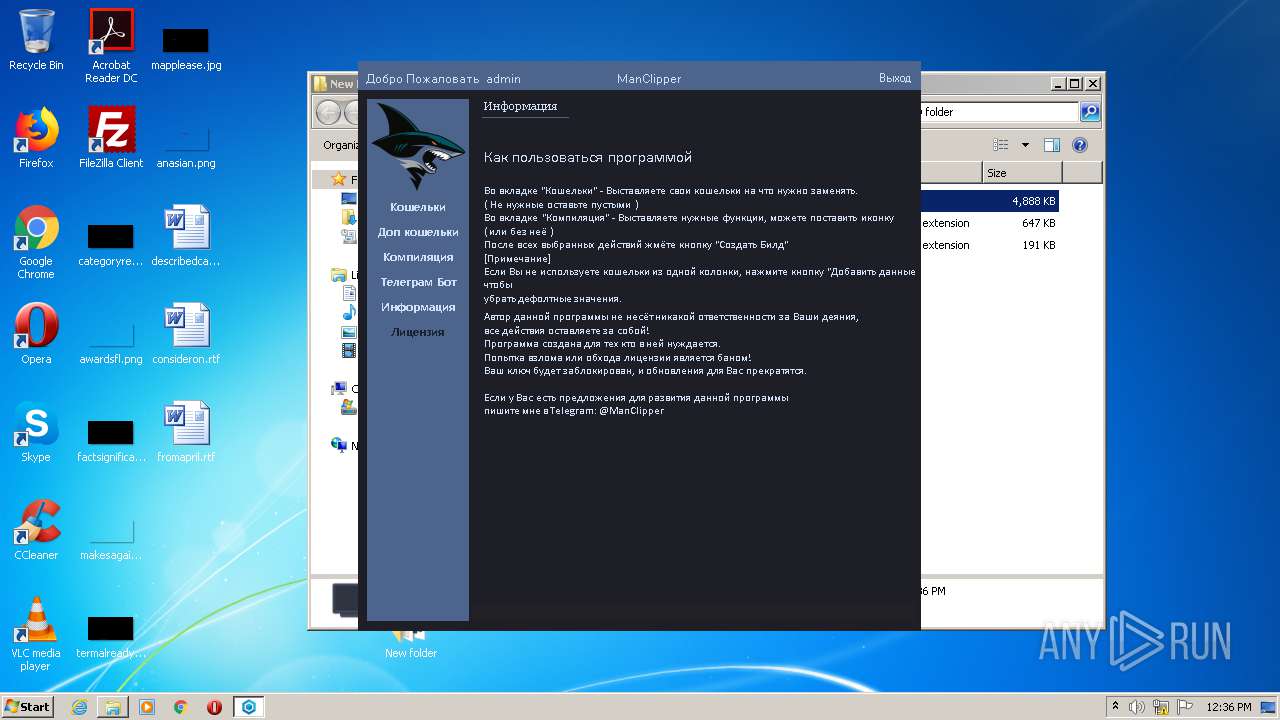Change the view in the Explorer window
The image size is (1280, 720).
1001,145
